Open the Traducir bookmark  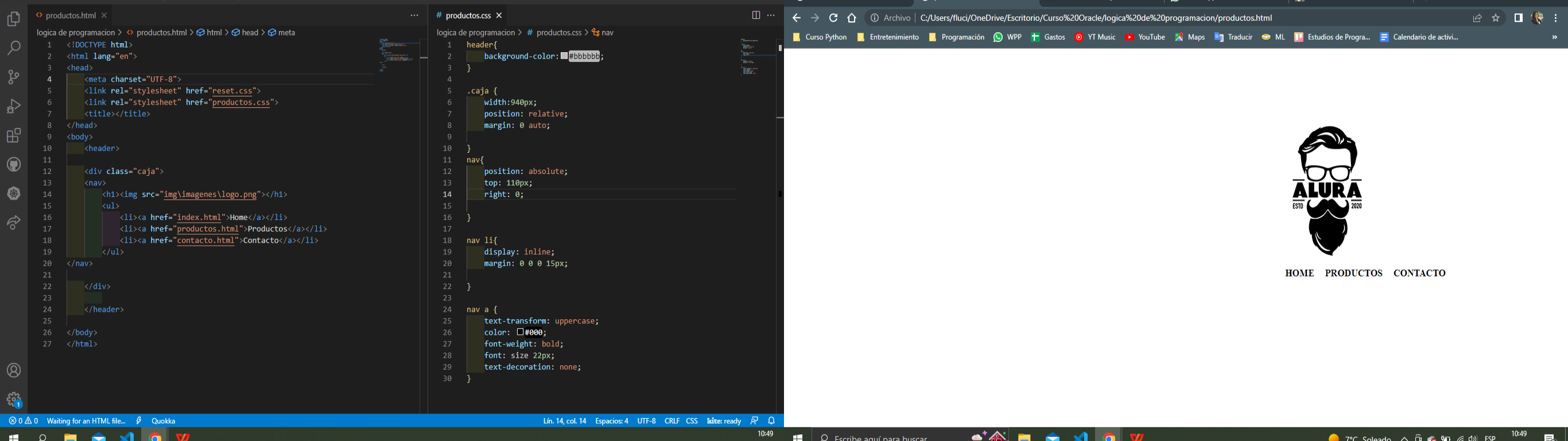(1233, 37)
